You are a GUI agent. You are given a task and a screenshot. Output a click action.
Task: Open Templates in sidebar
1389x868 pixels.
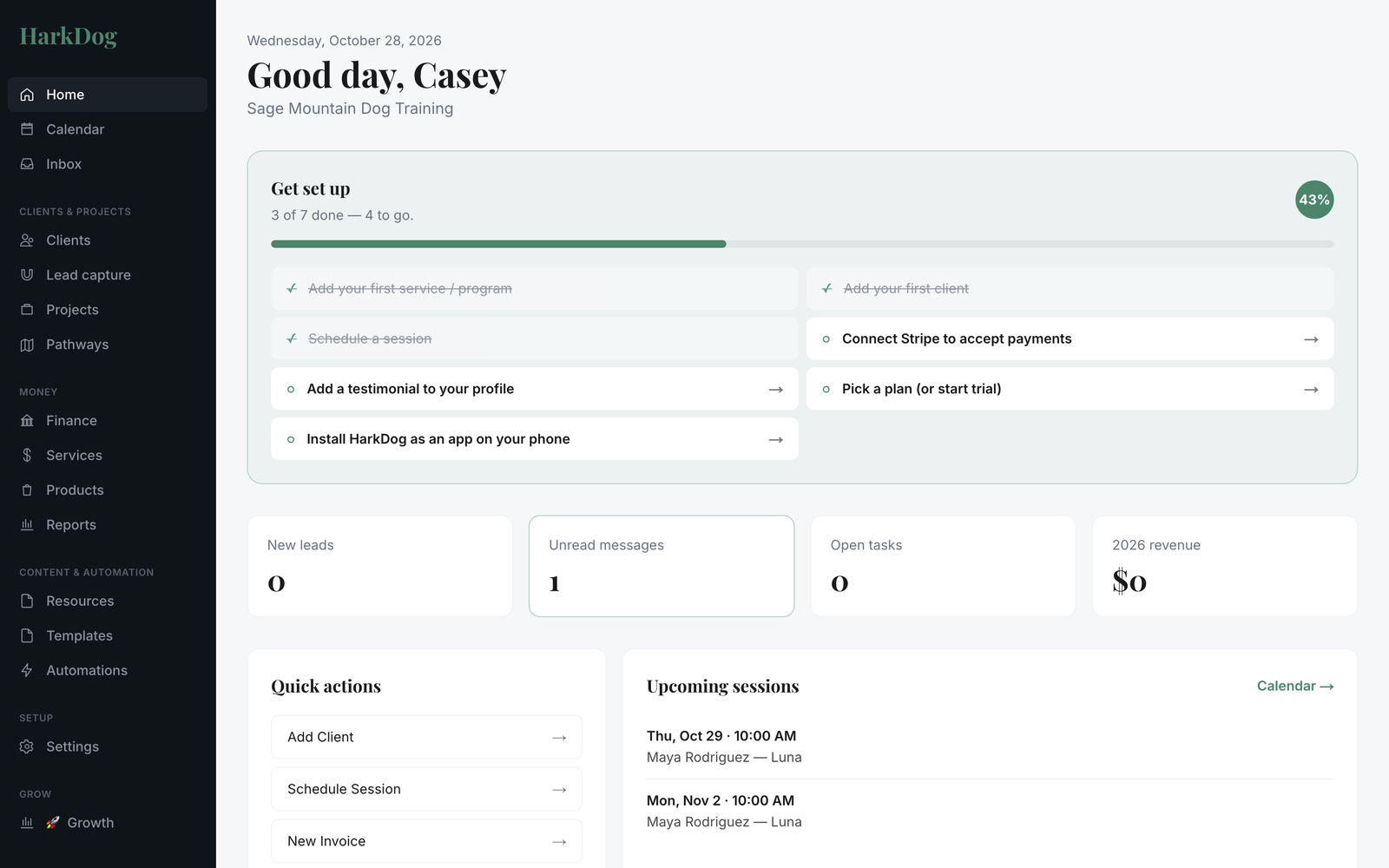pyautogui.click(x=108, y=636)
